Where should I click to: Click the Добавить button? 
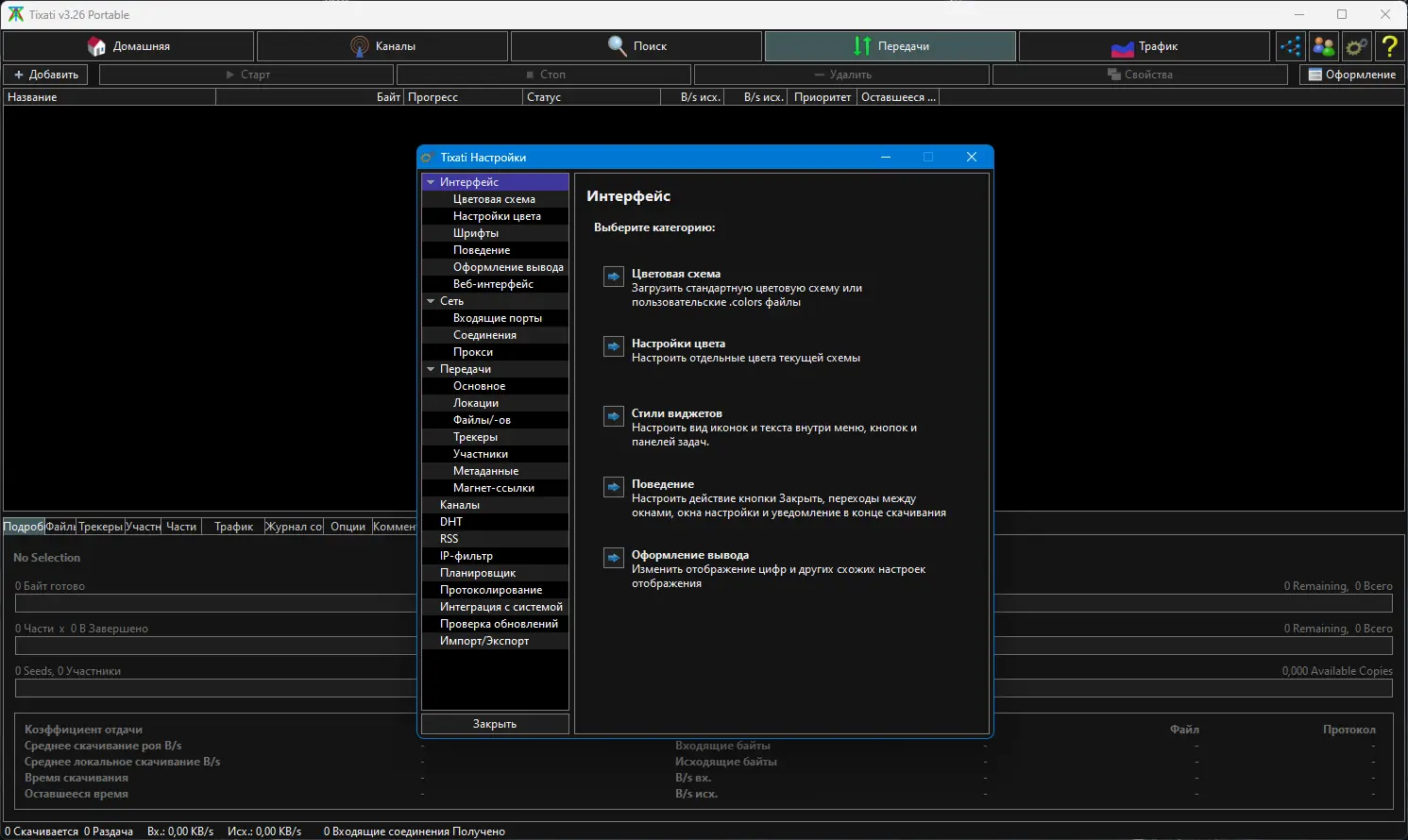[x=46, y=75]
